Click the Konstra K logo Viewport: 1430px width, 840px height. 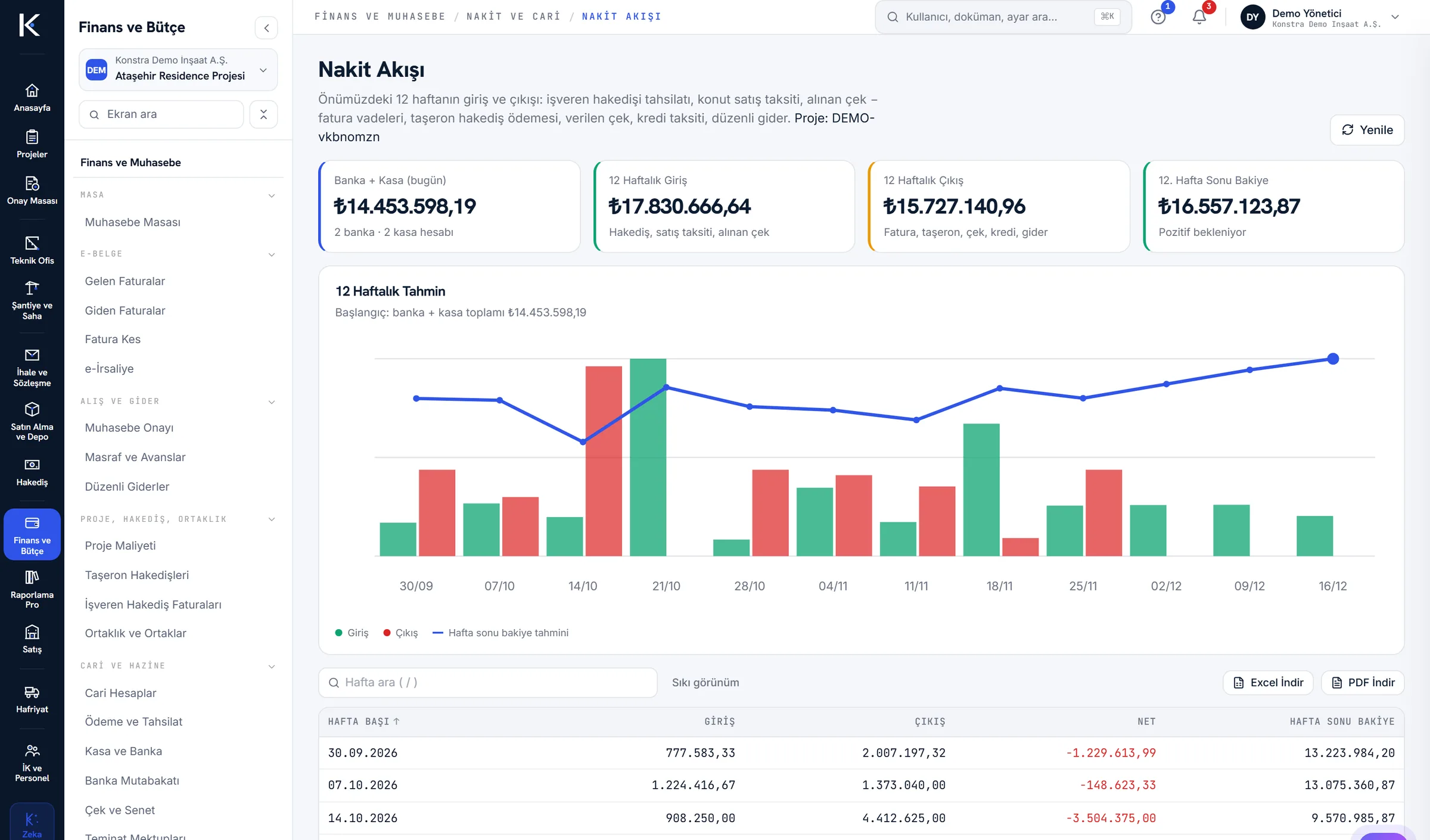pos(30,25)
